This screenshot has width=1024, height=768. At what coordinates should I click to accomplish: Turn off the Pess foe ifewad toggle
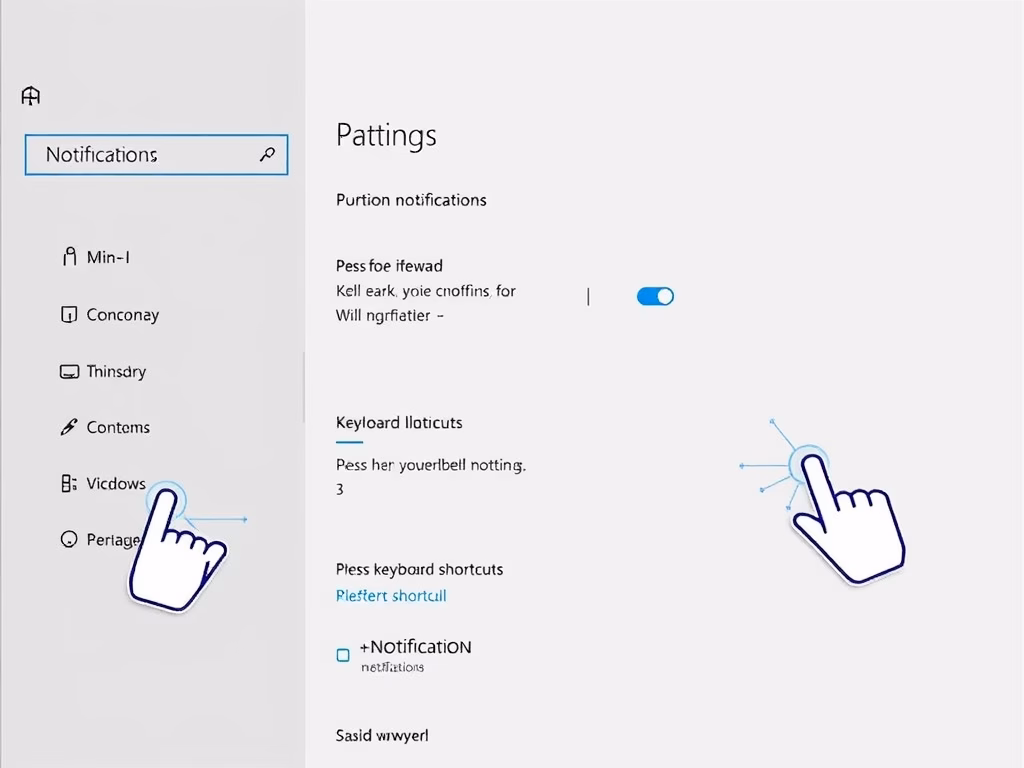click(x=655, y=296)
